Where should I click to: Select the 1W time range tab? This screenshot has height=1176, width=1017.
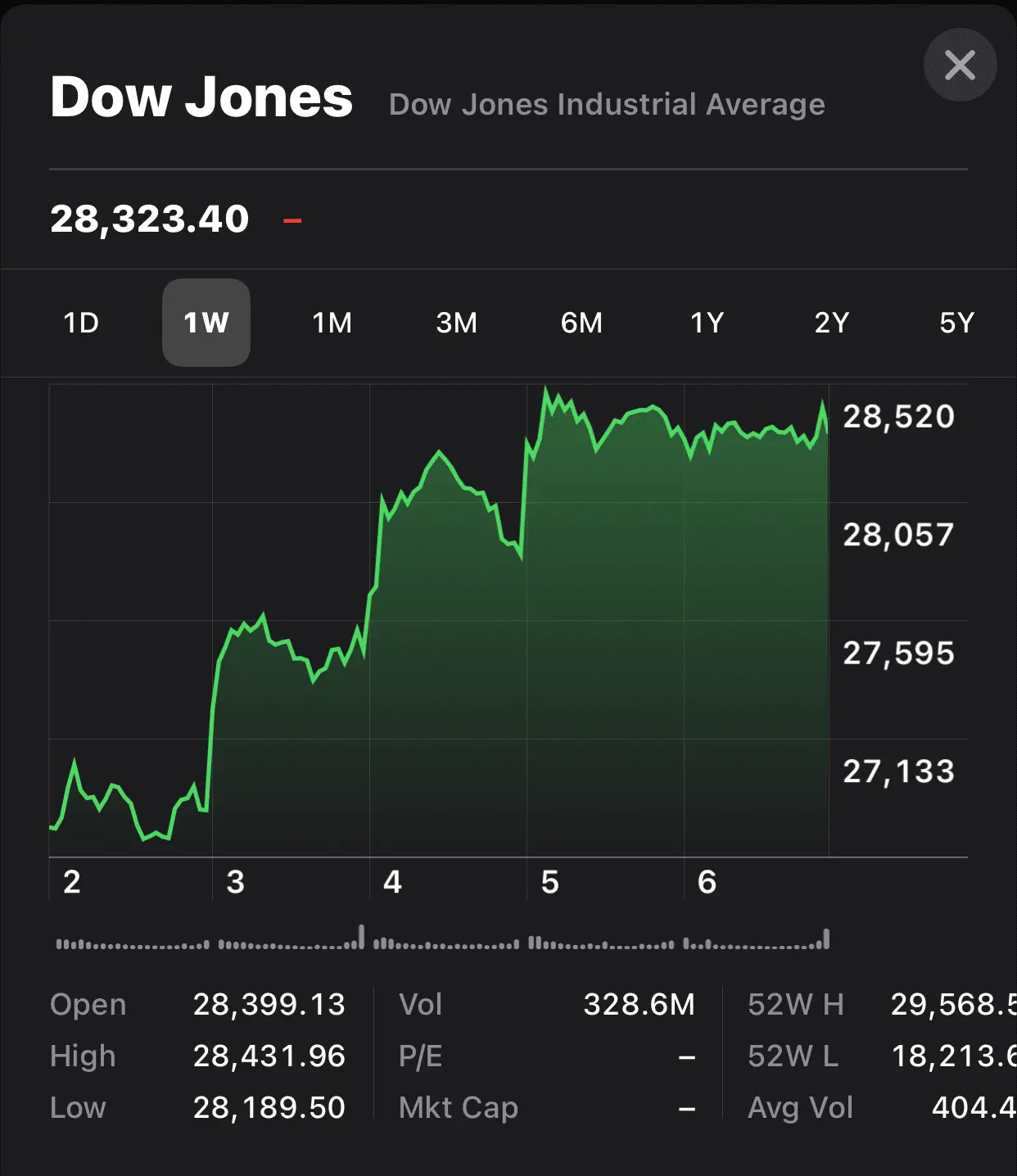pyautogui.click(x=206, y=323)
